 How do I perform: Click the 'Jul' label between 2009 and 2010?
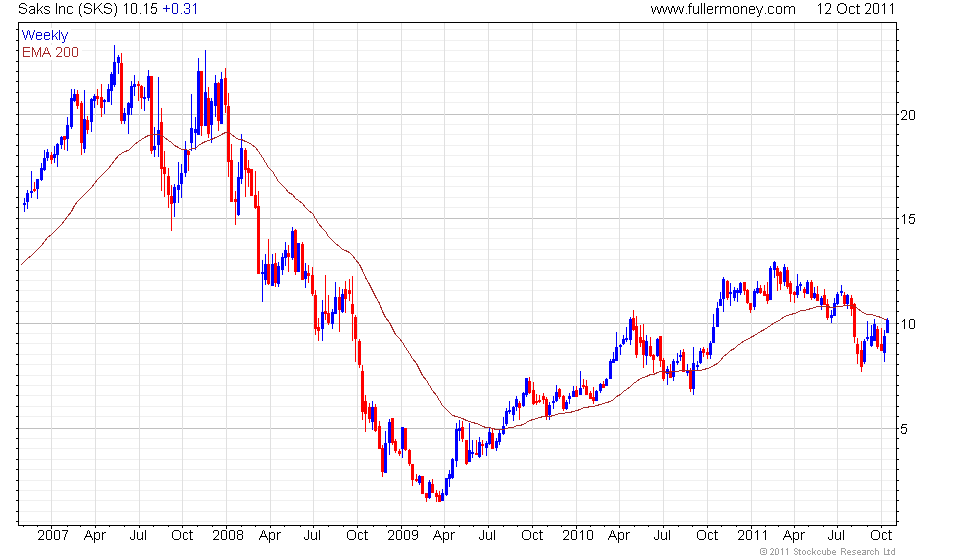pyautogui.click(x=487, y=536)
